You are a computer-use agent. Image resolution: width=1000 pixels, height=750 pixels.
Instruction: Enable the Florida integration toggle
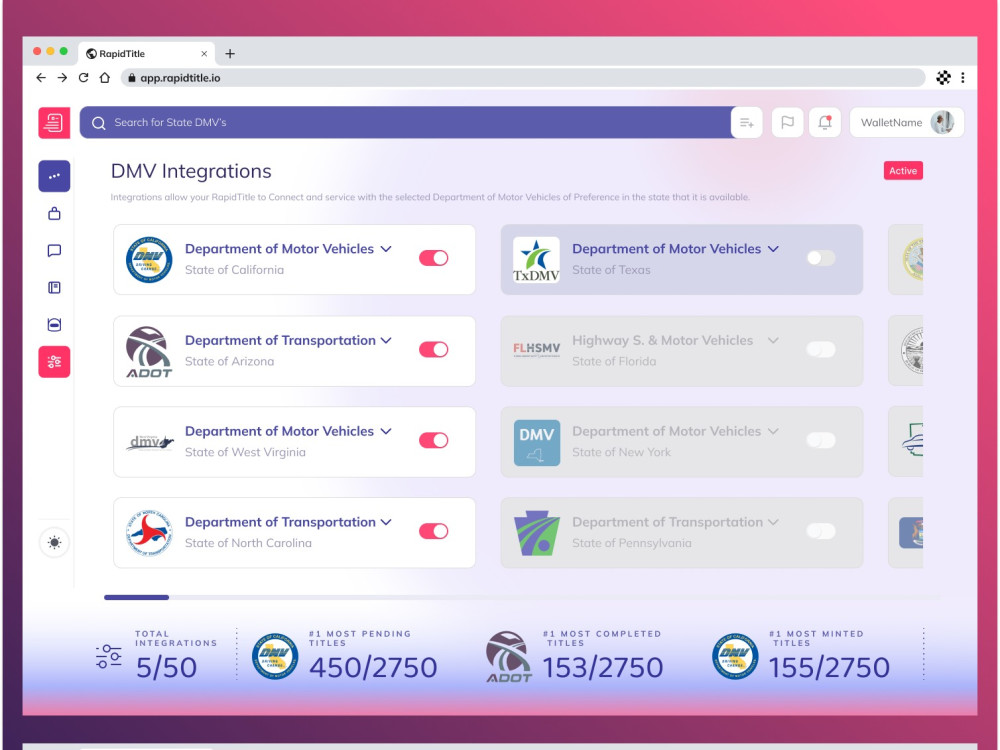tap(821, 349)
